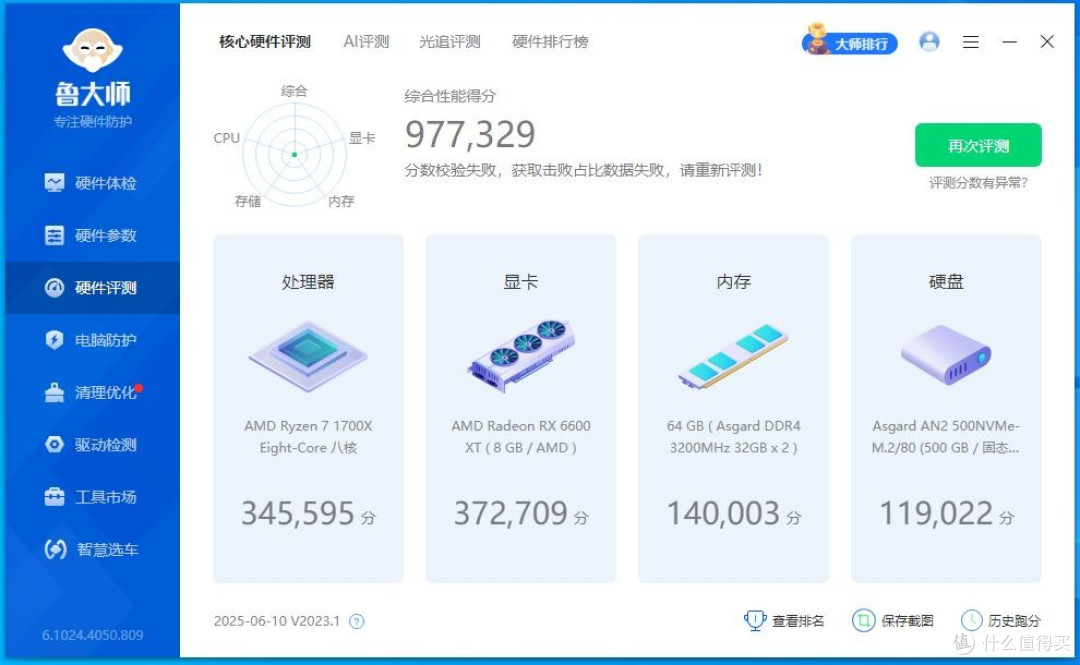Click the 硬件体检 monitor icon
Viewport: 1080px width, 665px height.
54,183
